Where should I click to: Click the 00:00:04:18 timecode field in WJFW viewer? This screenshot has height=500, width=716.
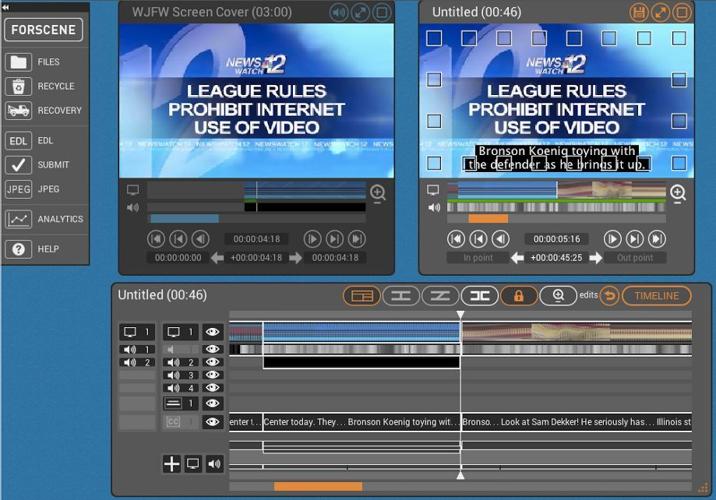pos(257,239)
